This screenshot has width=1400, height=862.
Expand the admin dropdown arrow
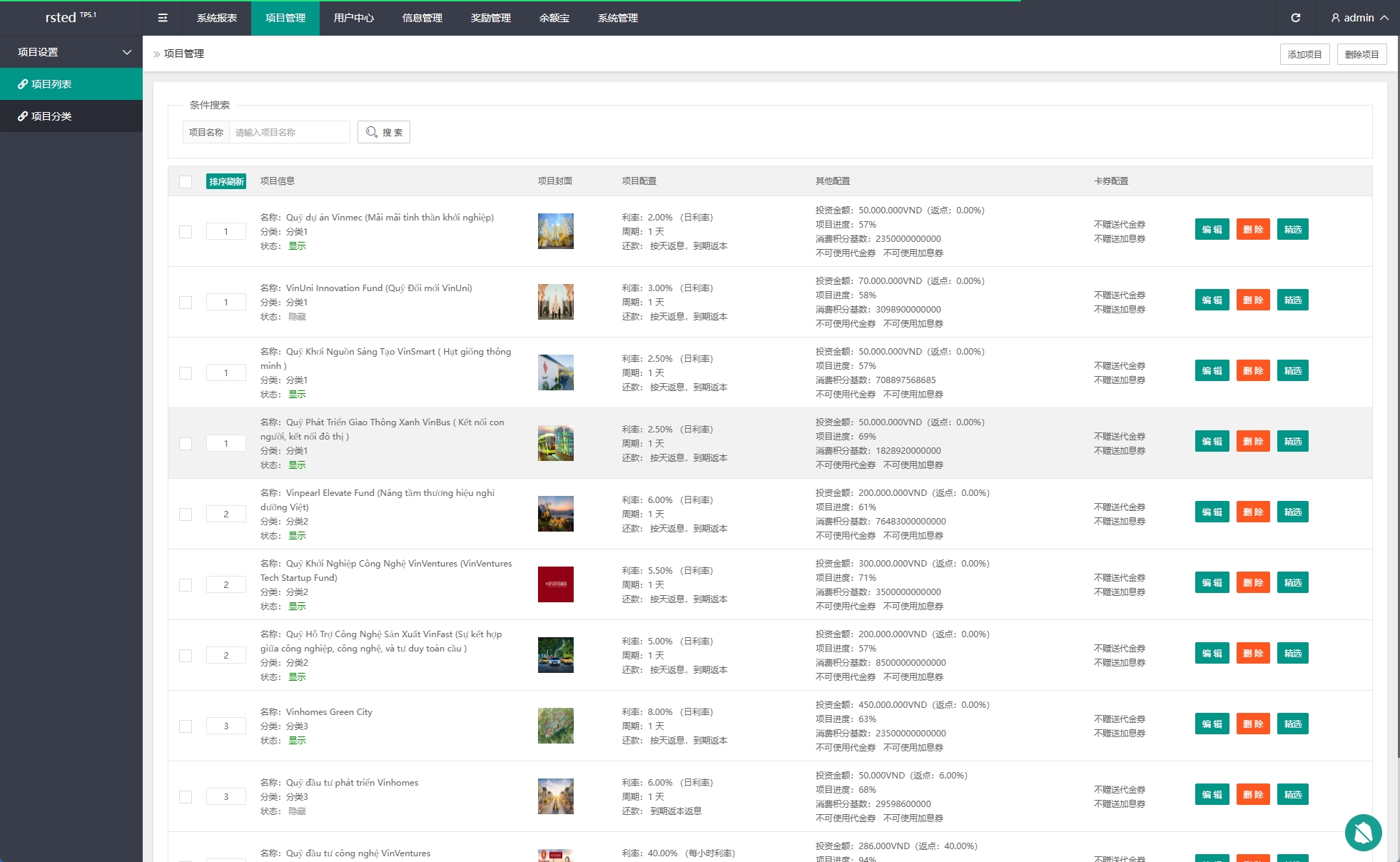[x=1384, y=18]
